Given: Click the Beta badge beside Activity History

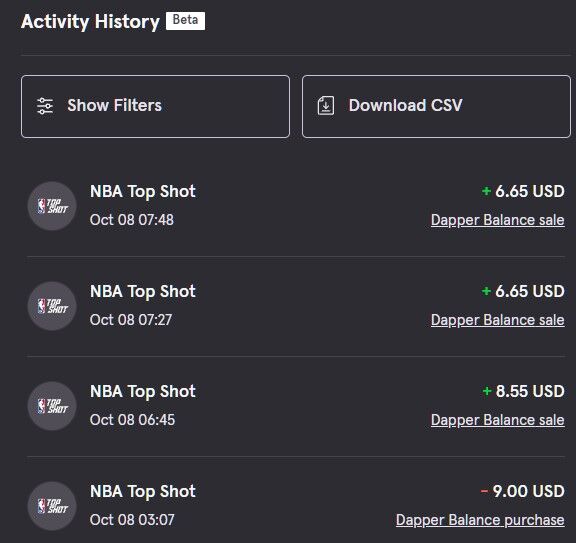Looking at the screenshot, I should (186, 21).
